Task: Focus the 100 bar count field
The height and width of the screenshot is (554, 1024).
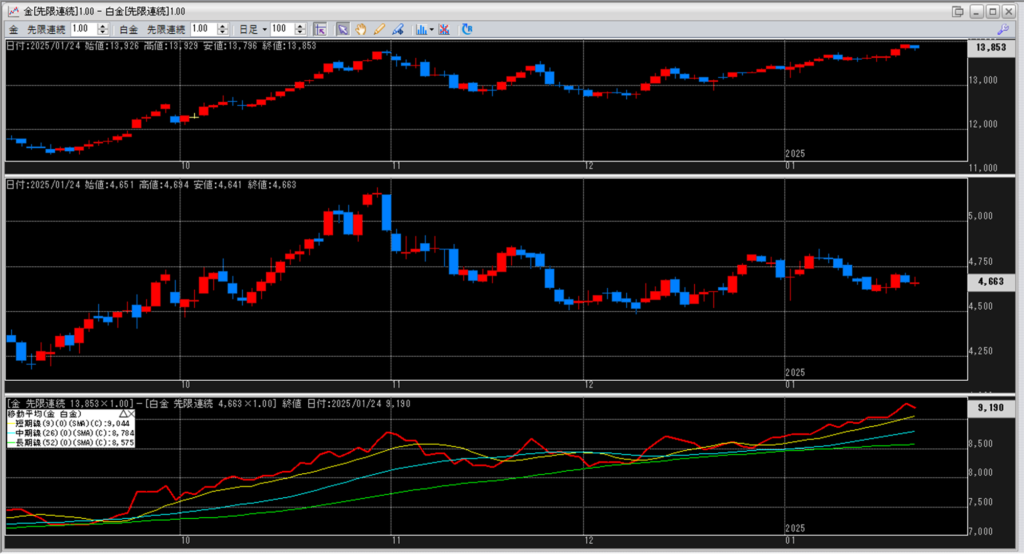Action: (282, 29)
